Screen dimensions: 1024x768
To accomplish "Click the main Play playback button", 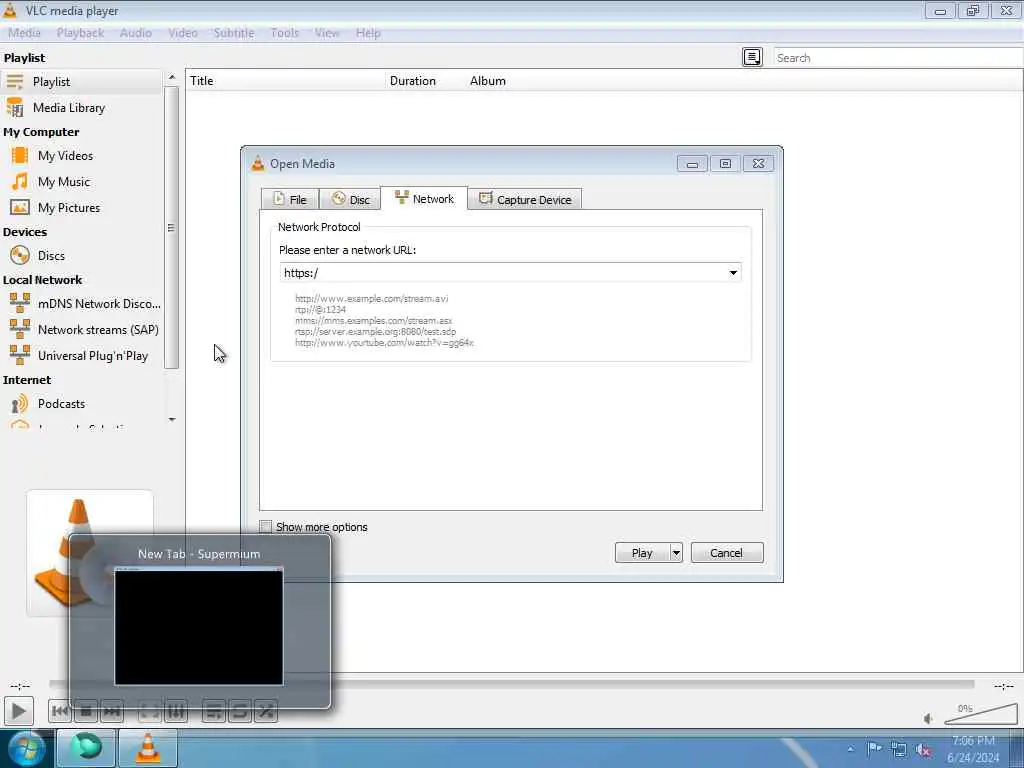I will 19,711.
